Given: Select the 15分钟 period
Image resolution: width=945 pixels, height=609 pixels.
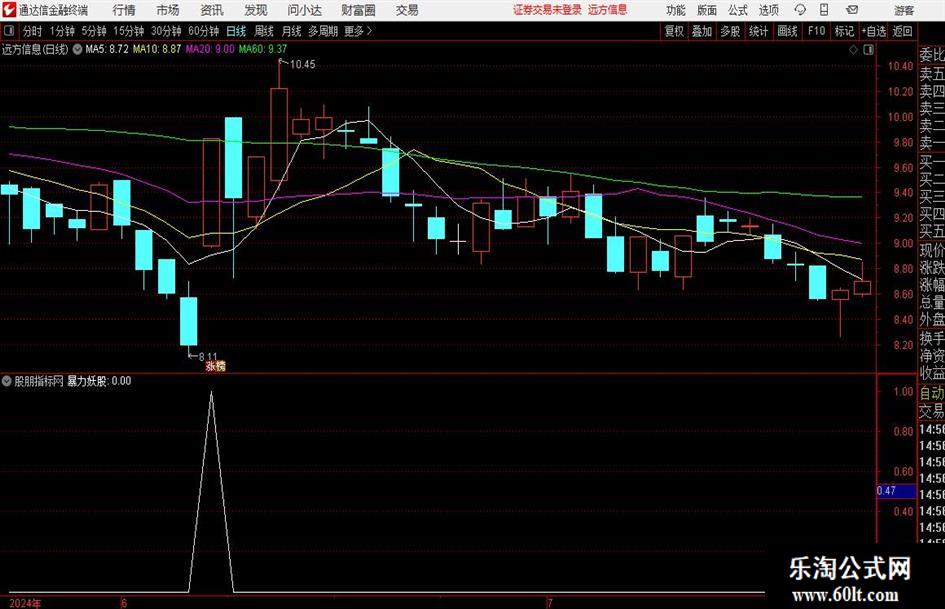Looking at the screenshot, I should click(128, 31).
